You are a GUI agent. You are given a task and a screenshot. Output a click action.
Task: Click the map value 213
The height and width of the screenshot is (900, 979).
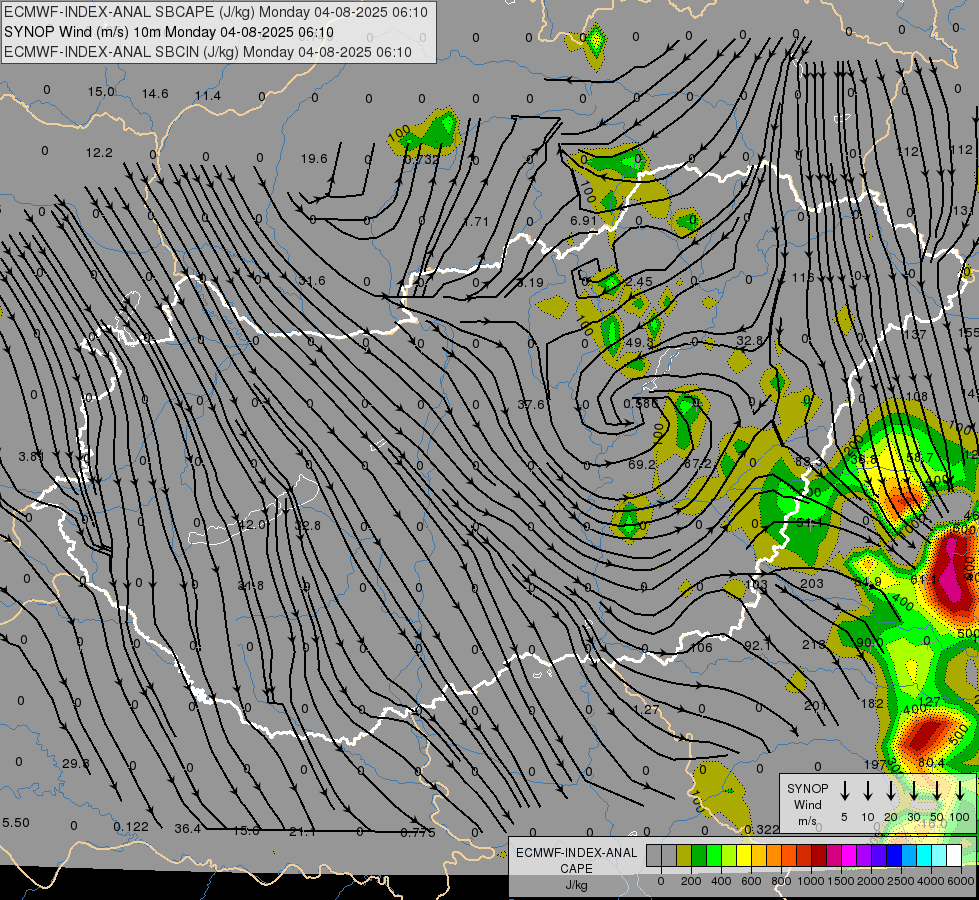[x=814, y=644]
